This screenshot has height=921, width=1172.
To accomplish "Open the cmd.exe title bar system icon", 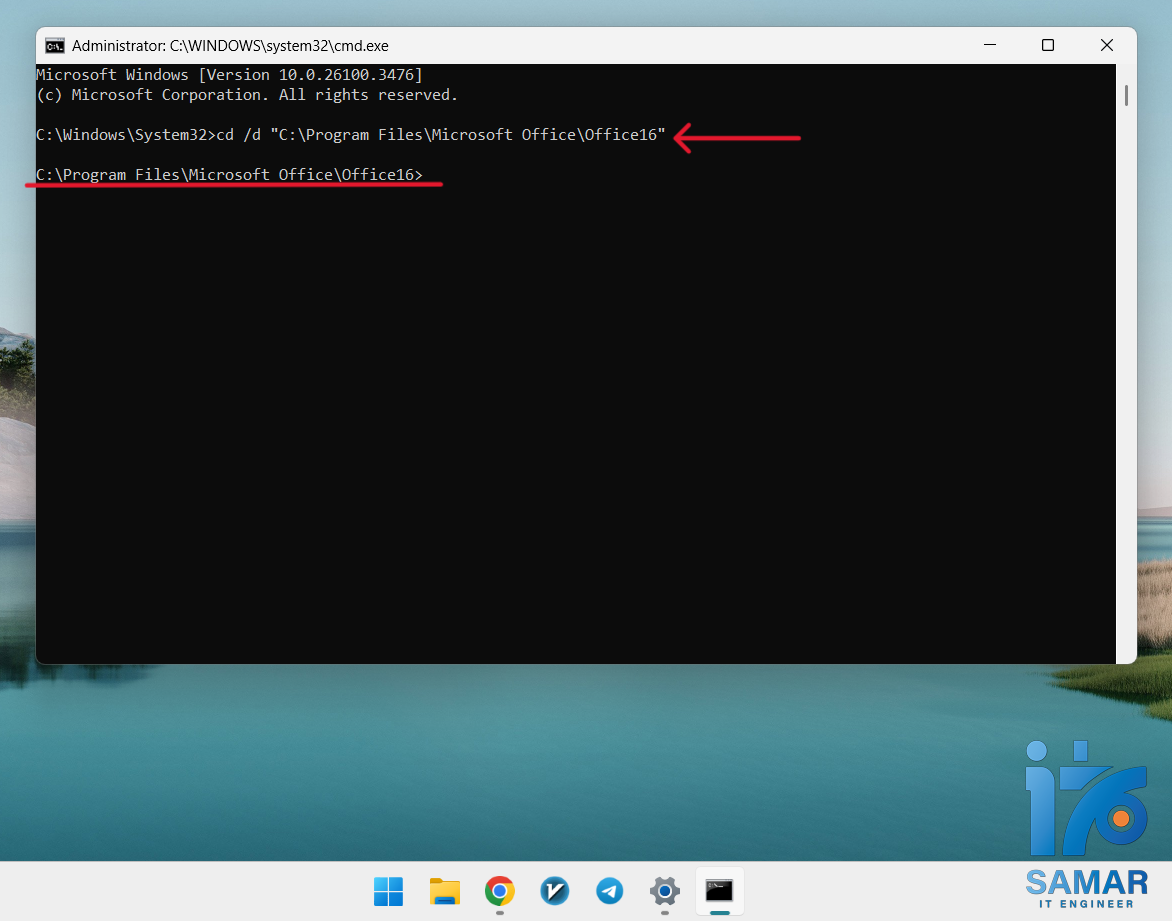I will [x=55, y=45].
